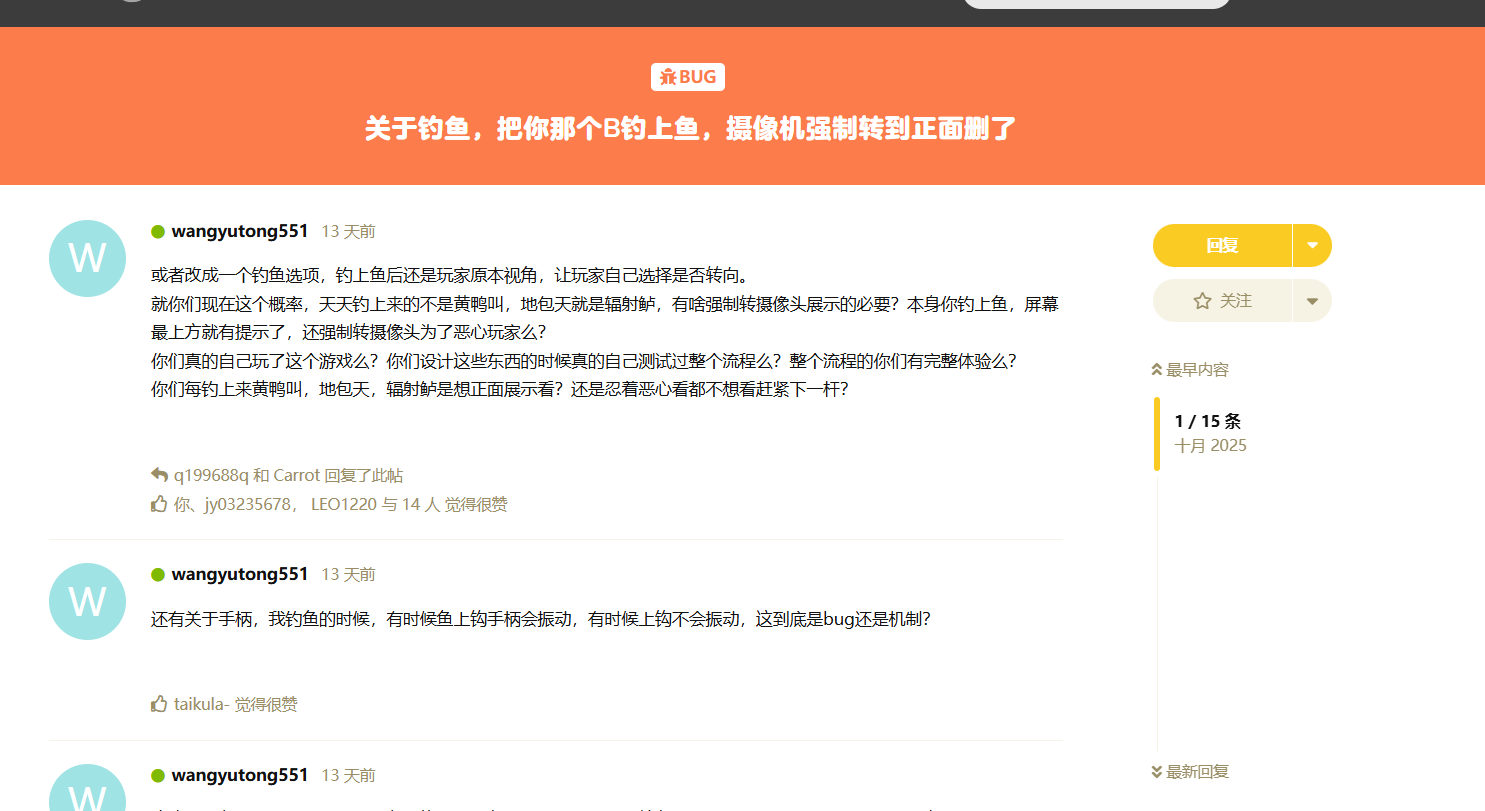Expand the dropdown arrow beside 回复
The width and height of the screenshot is (1485, 811).
[x=1312, y=246]
